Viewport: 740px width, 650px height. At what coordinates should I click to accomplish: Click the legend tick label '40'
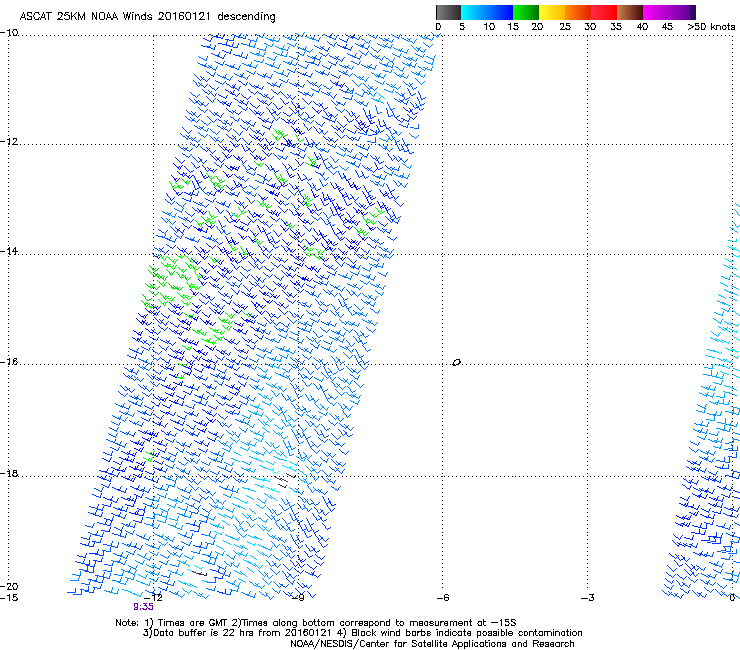click(642, 27)
